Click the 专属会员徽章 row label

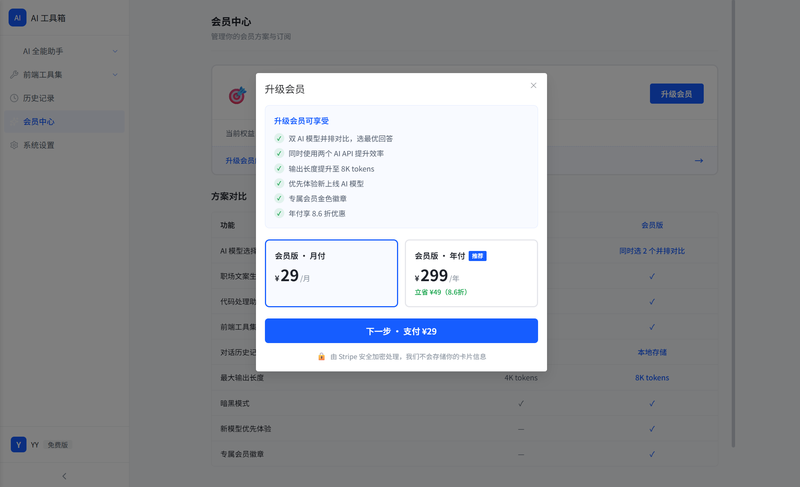242,454
